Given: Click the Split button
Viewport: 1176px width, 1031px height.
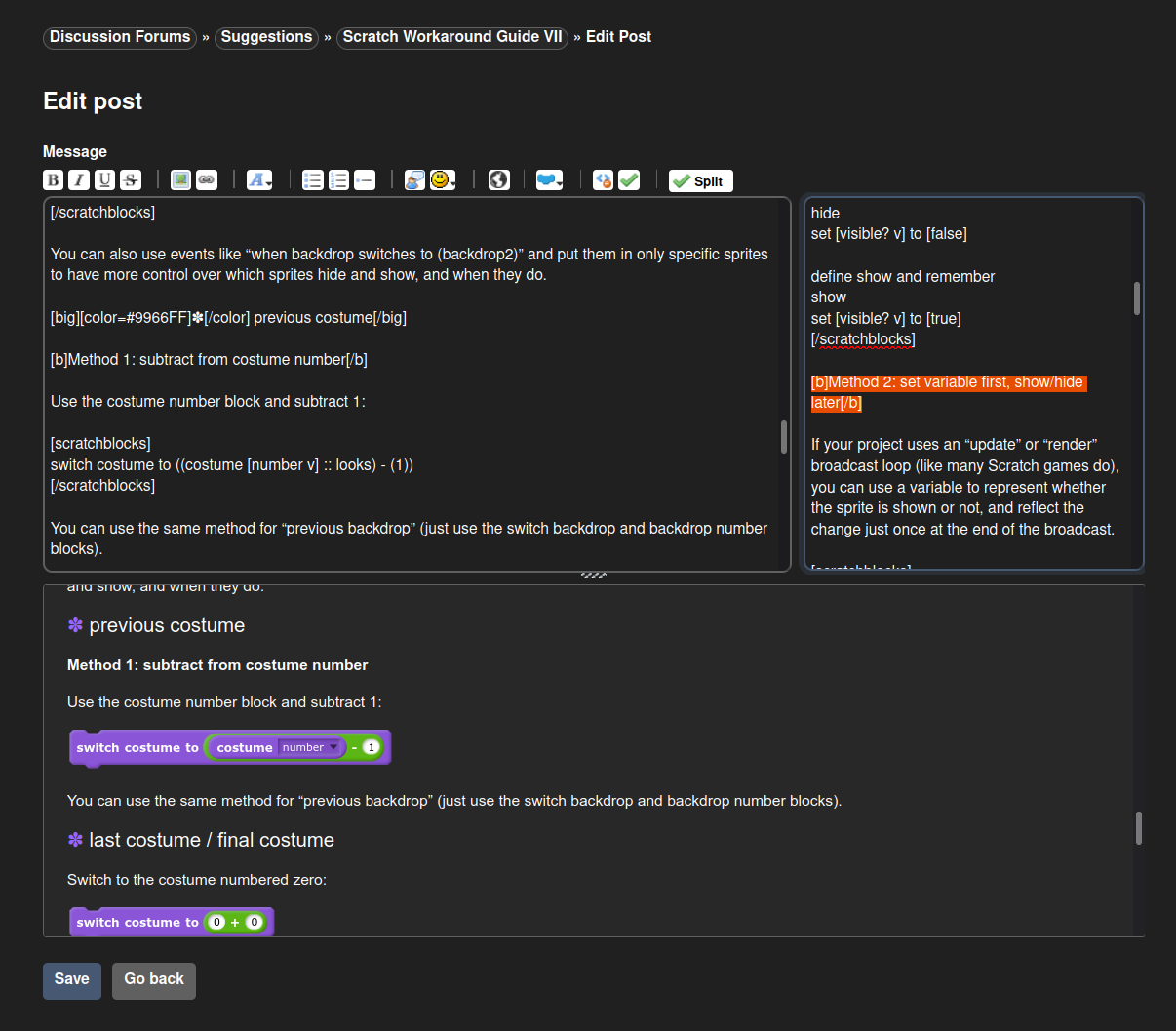Looking at the screenshot, I should coord(700,181).
